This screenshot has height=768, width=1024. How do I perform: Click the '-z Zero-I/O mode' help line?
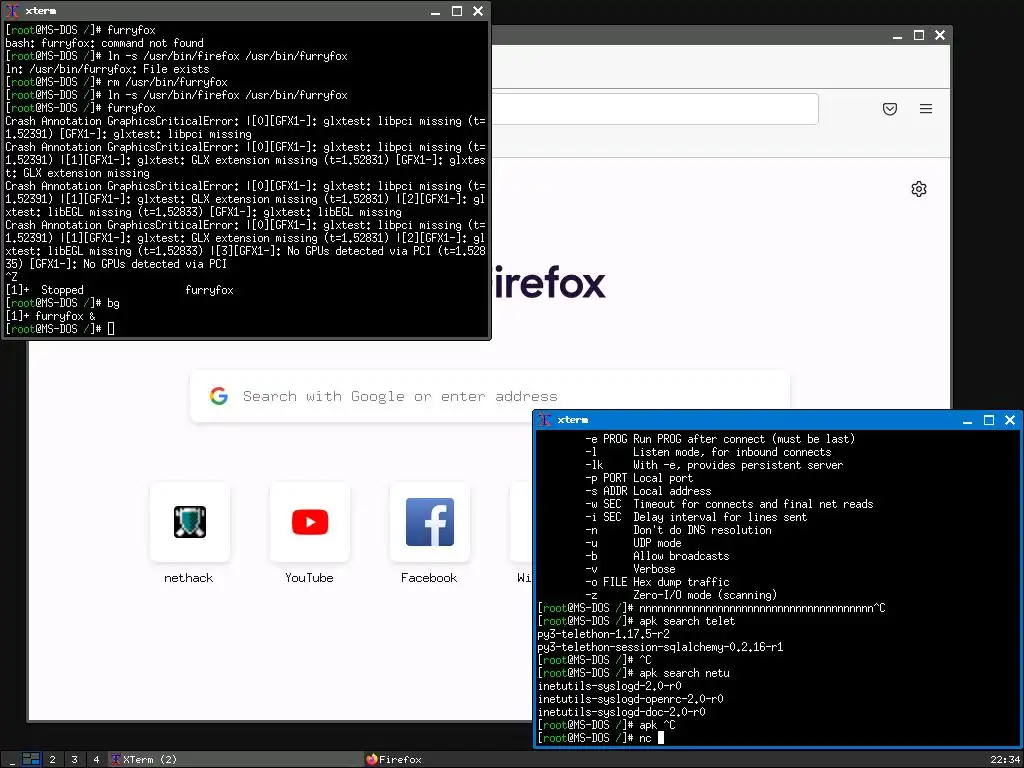(x=681, y=595)
